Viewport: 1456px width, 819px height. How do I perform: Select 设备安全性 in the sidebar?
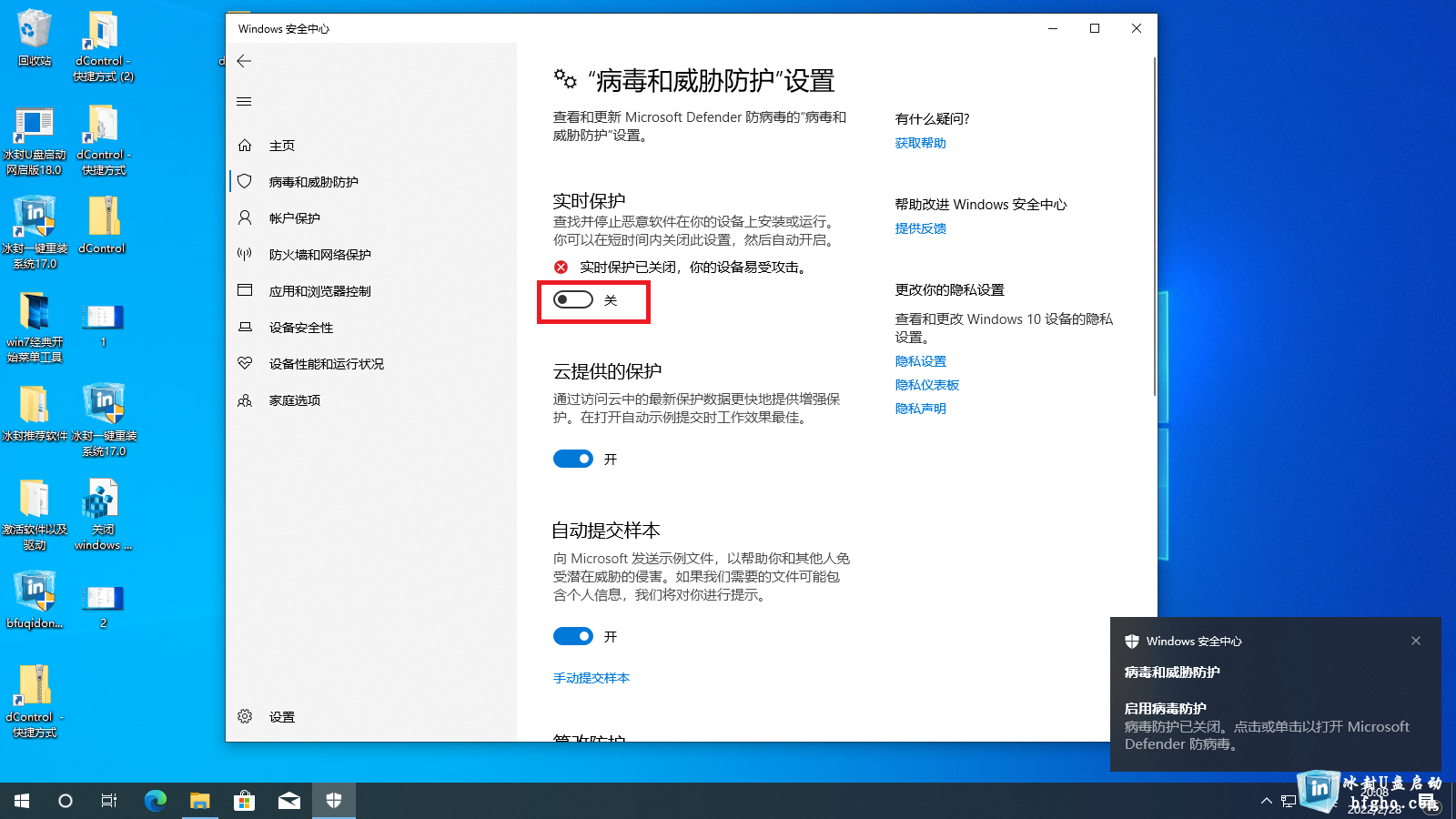(x=371, y=328)
